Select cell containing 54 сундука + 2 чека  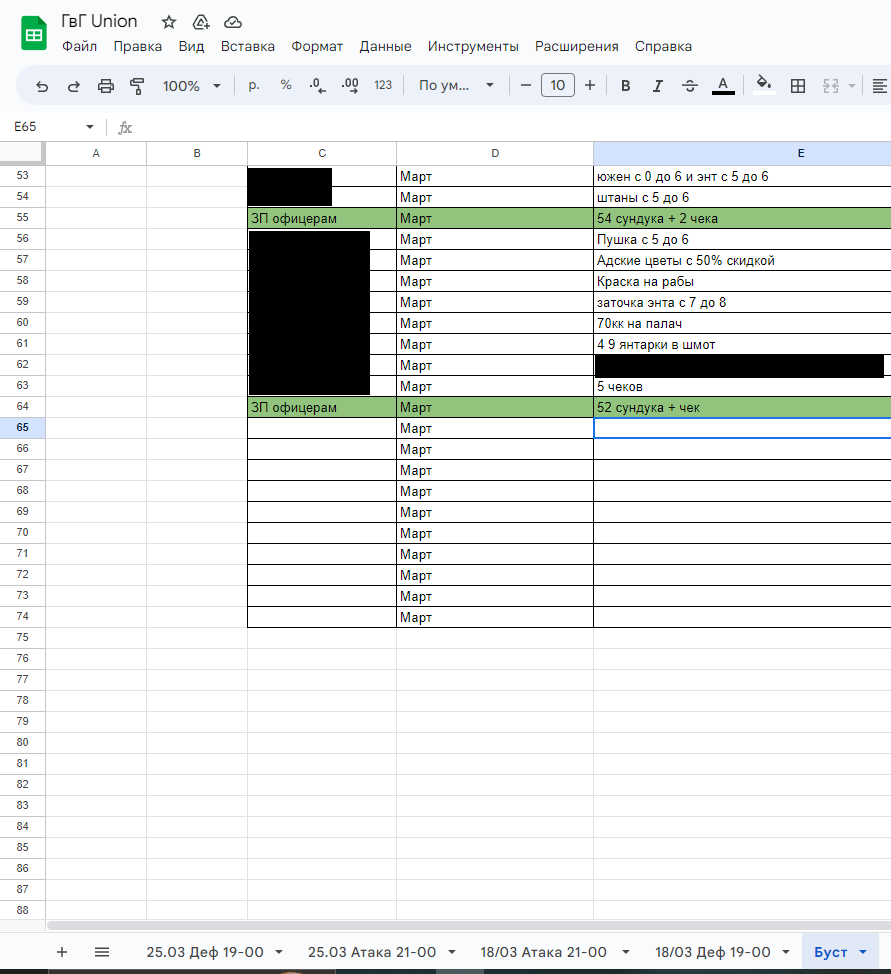coord(741,218)
